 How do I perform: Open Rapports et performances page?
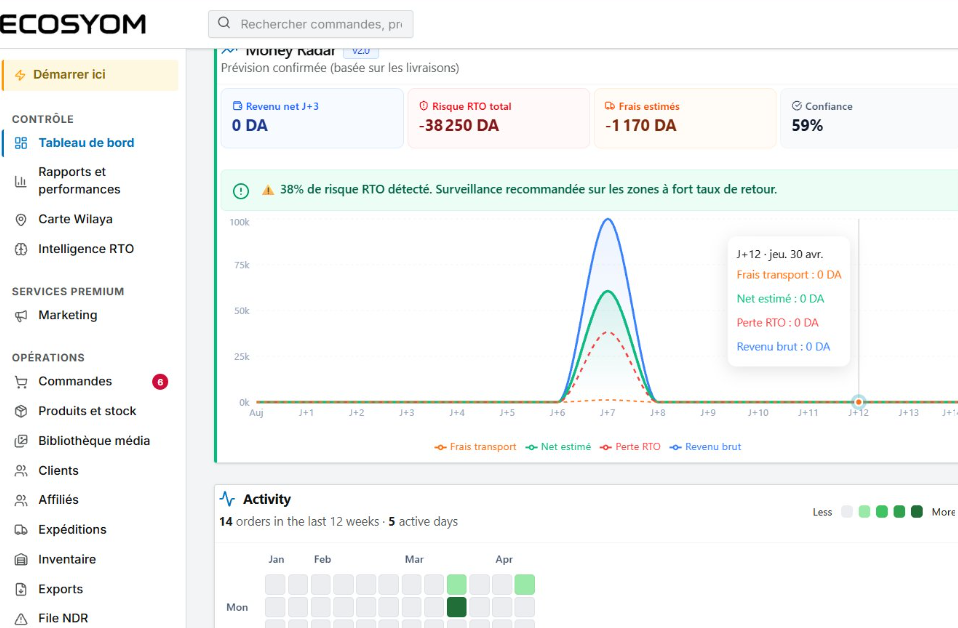(x=90, y=181)
